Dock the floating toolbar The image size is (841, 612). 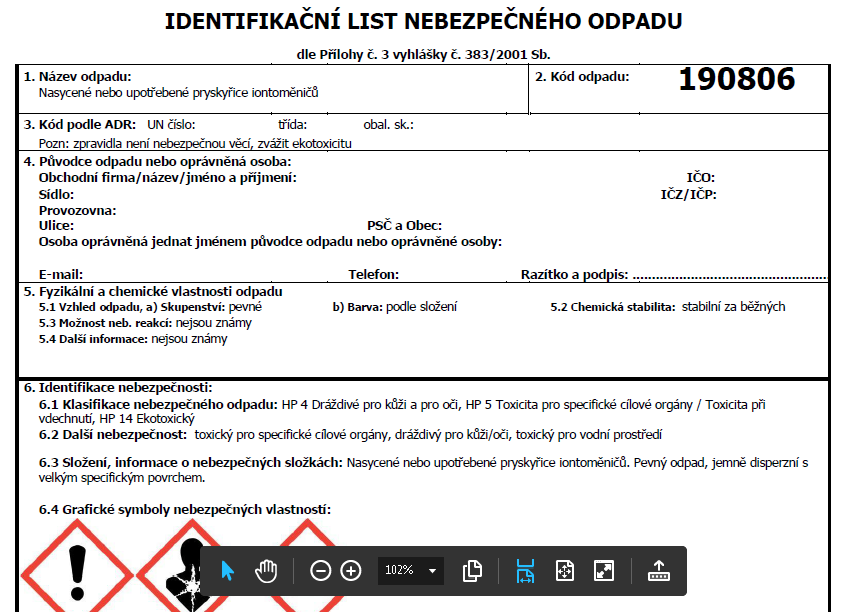659,571
